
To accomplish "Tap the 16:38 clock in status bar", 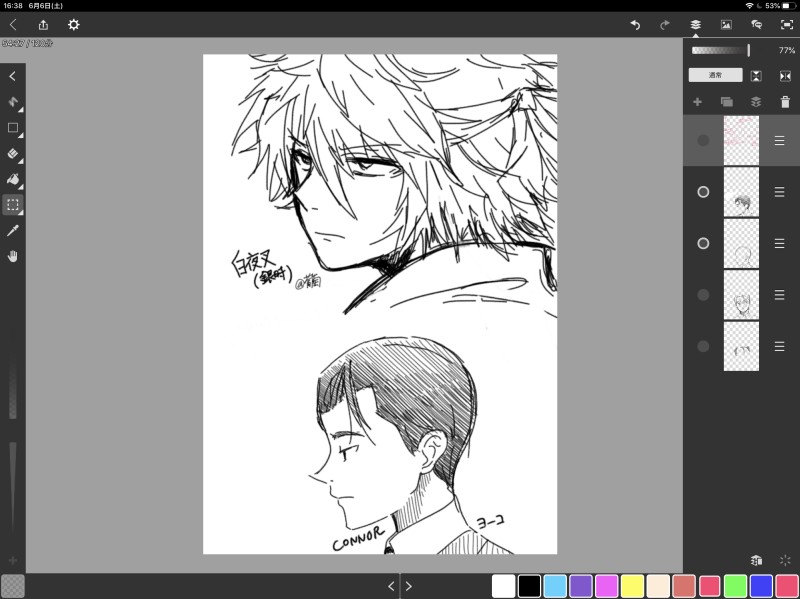I will click(x=13, y=6).
